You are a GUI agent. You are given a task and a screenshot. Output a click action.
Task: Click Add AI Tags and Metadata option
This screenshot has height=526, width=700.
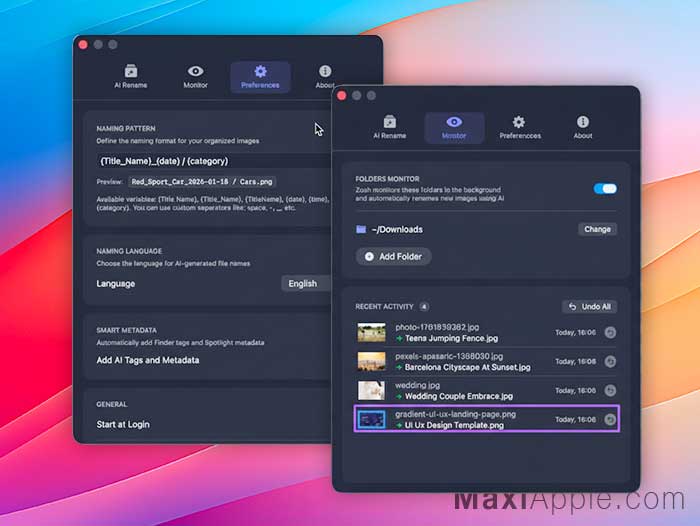(x=148, y=360)
